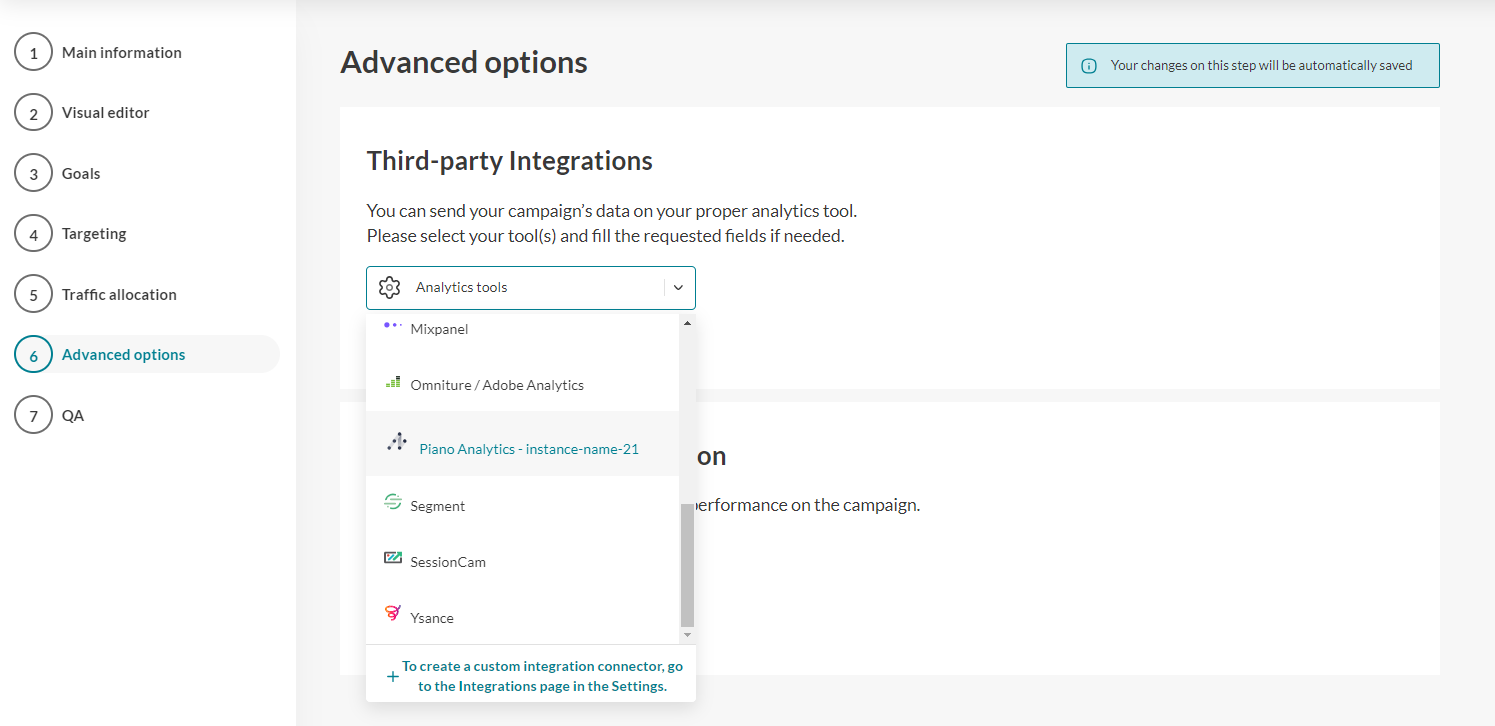The image size is (1495, 726).
Task: Click the Piano Analytics logo icon
Action: (397, 442)
